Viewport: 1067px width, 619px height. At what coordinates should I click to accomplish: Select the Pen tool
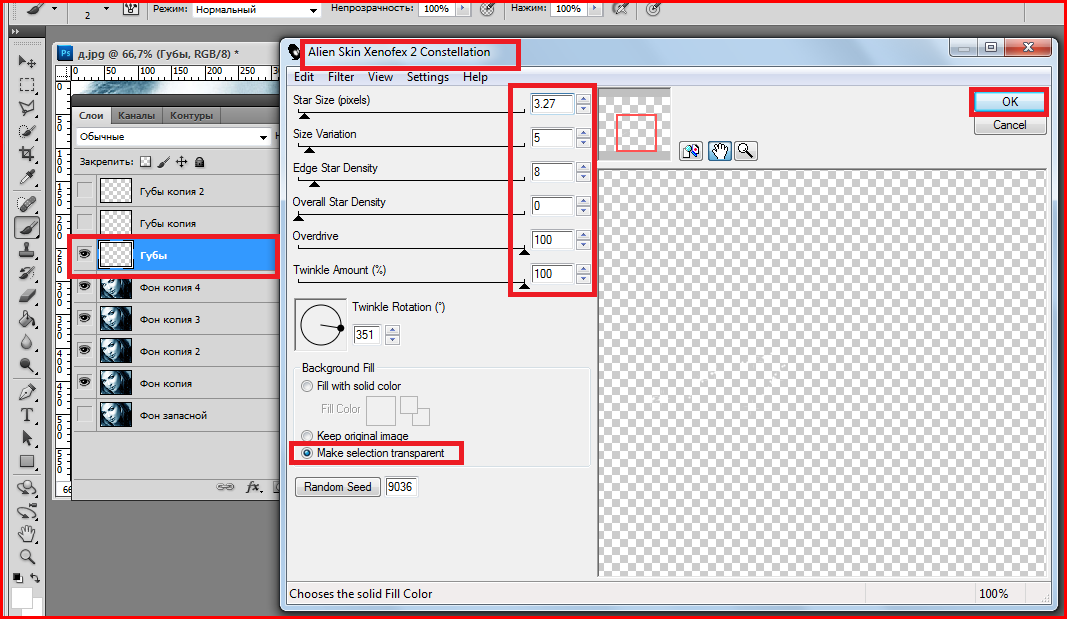point(27,392)
